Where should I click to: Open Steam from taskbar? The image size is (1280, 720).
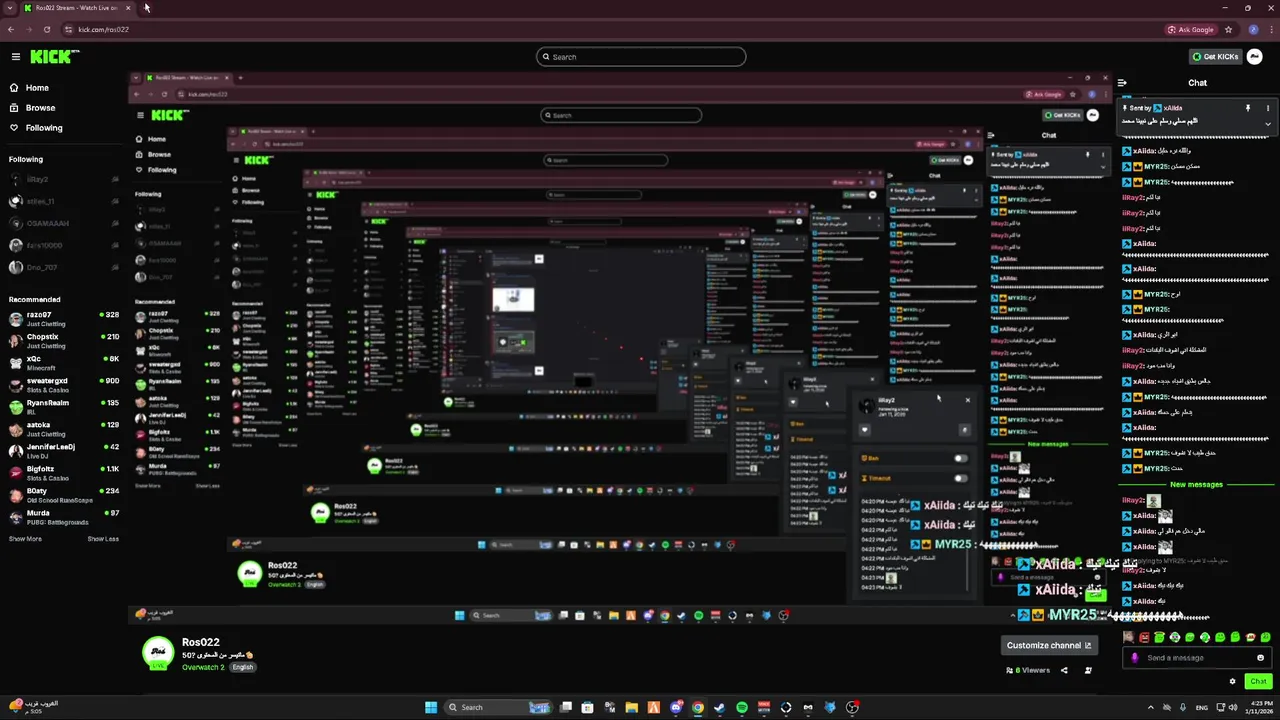(719, 707)
